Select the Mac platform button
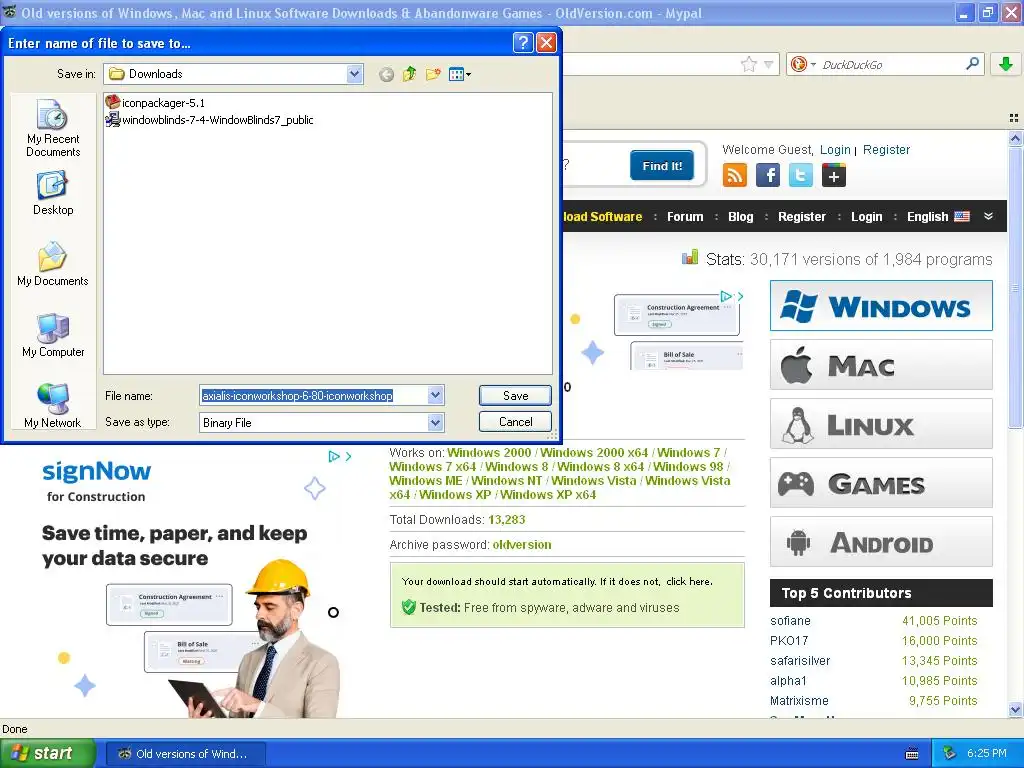 (881, 365)
